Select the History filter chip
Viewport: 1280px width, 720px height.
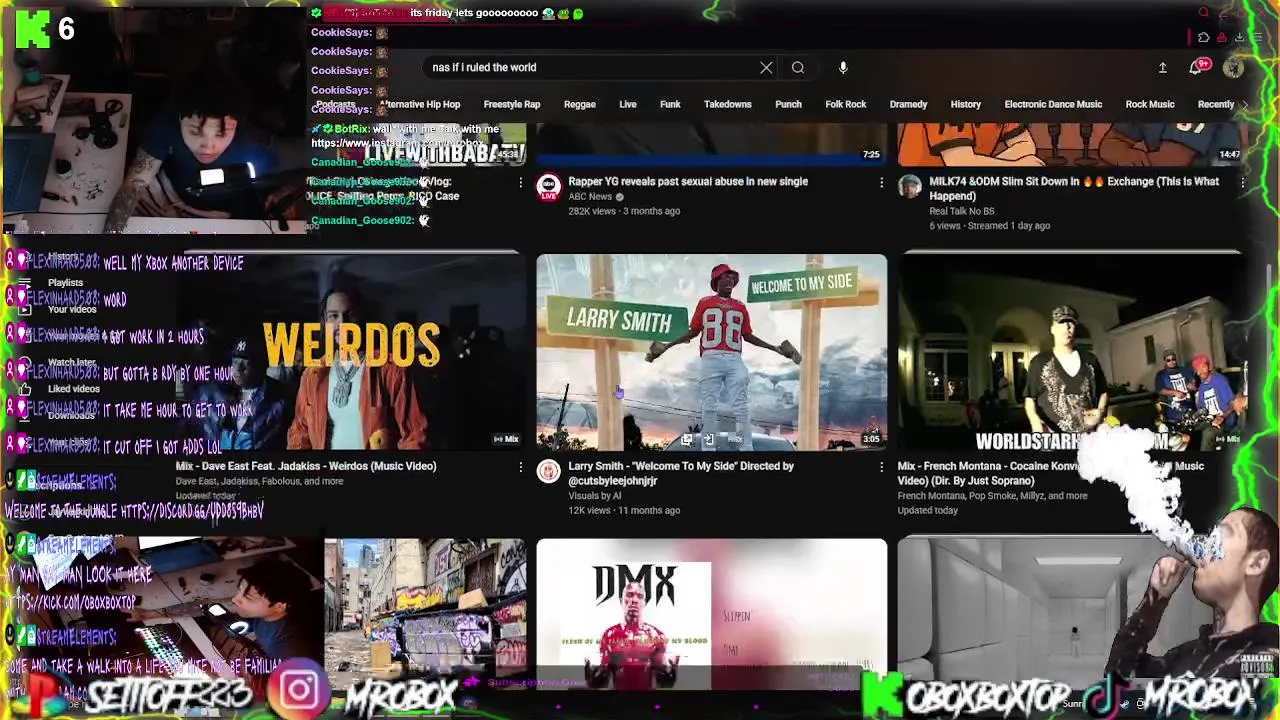click(x=965, y=104)
